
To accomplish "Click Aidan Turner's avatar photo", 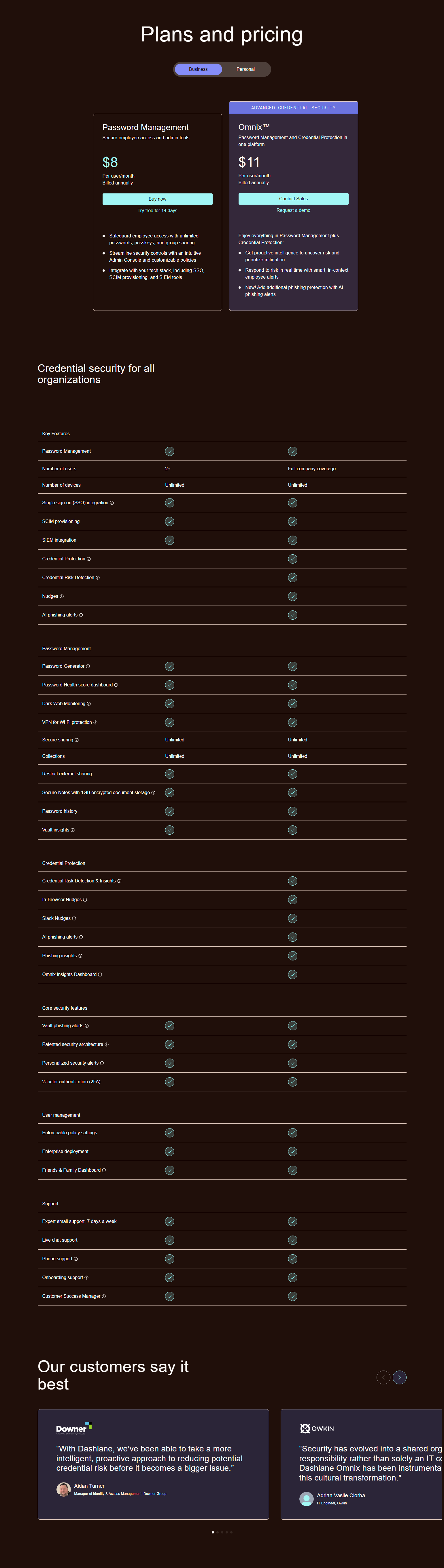I will [64, 1489].
